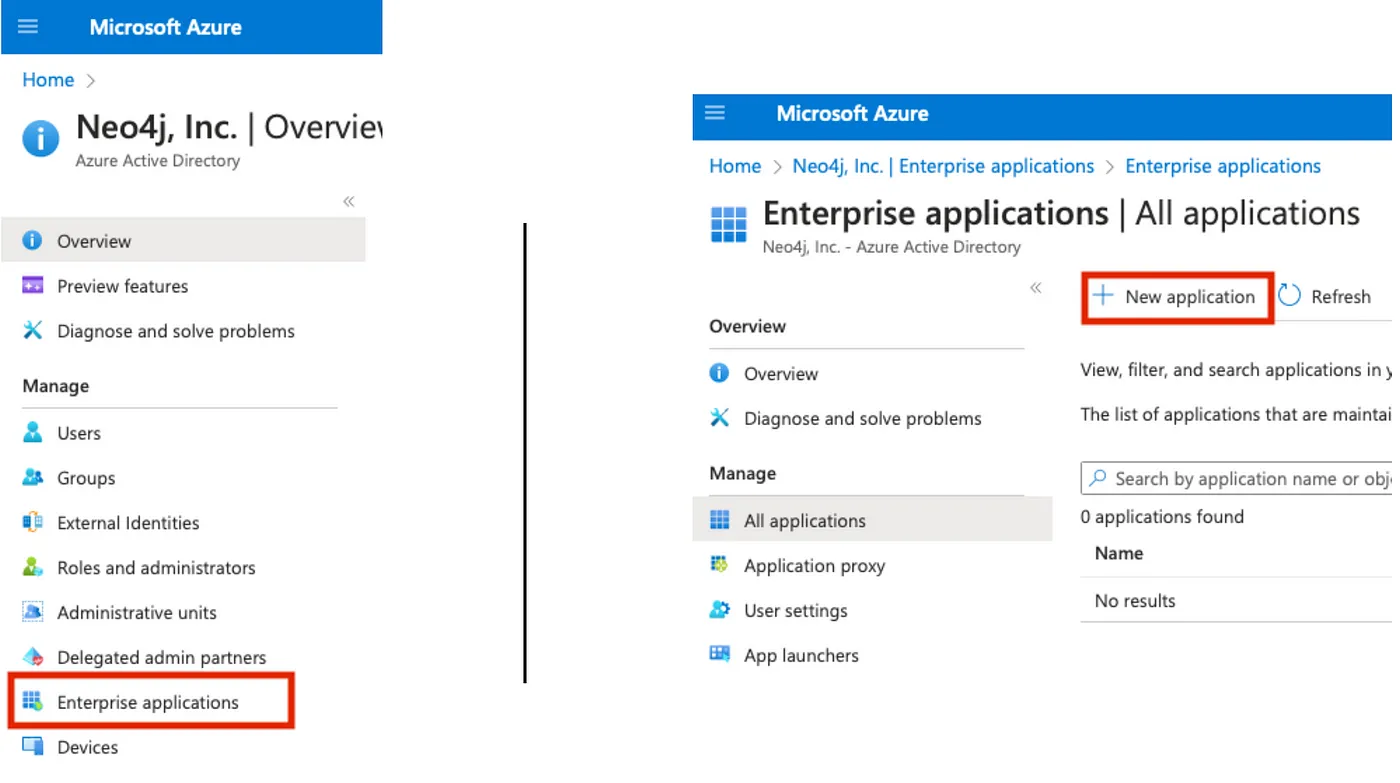The height and width of the screenshot is (783, 1400).
Task: Click the Refresh icon in toolbar
Action: pos(1290,296)
